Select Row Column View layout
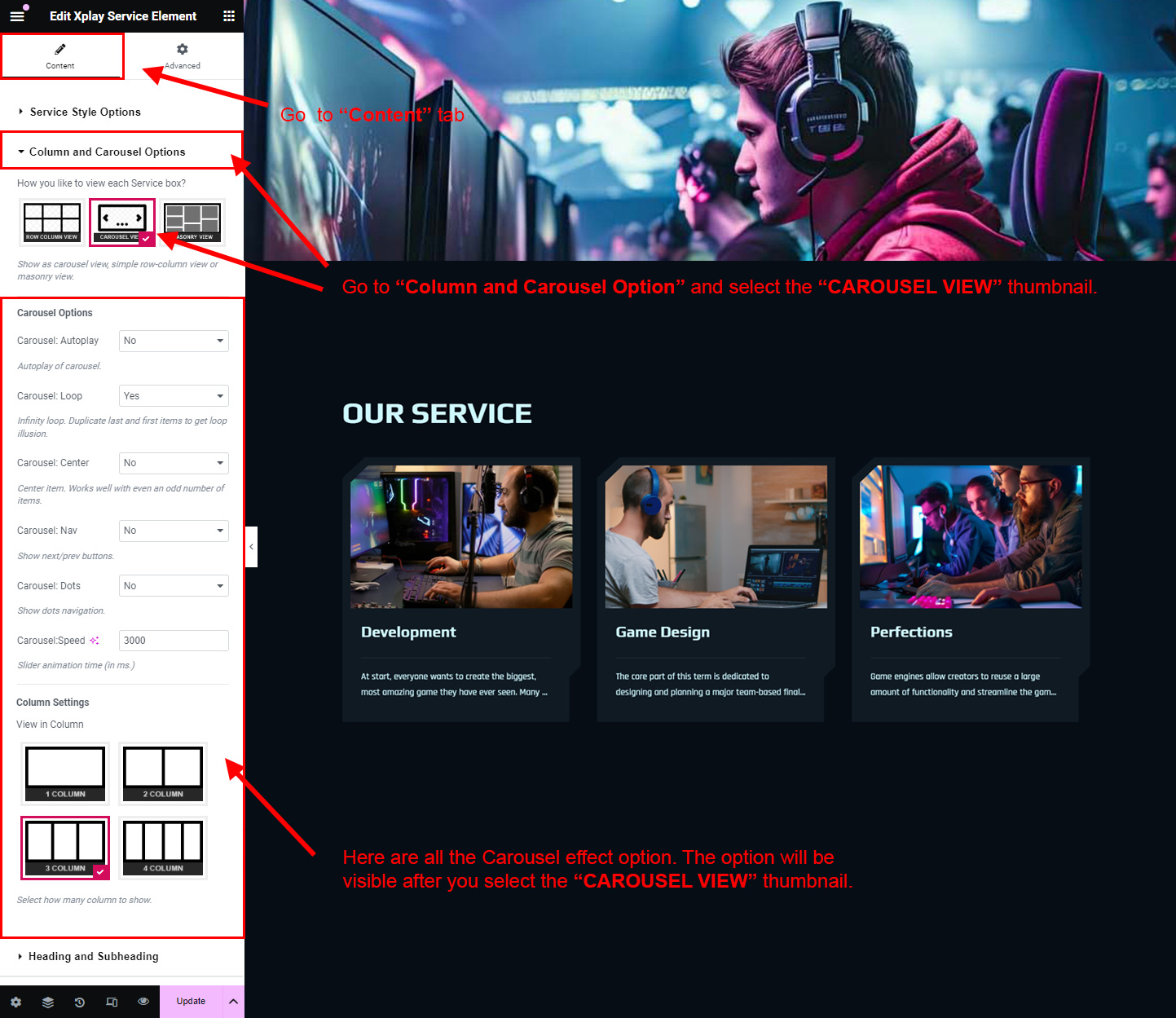Viewport: 1176px width, 1018px height. point(51,222)
